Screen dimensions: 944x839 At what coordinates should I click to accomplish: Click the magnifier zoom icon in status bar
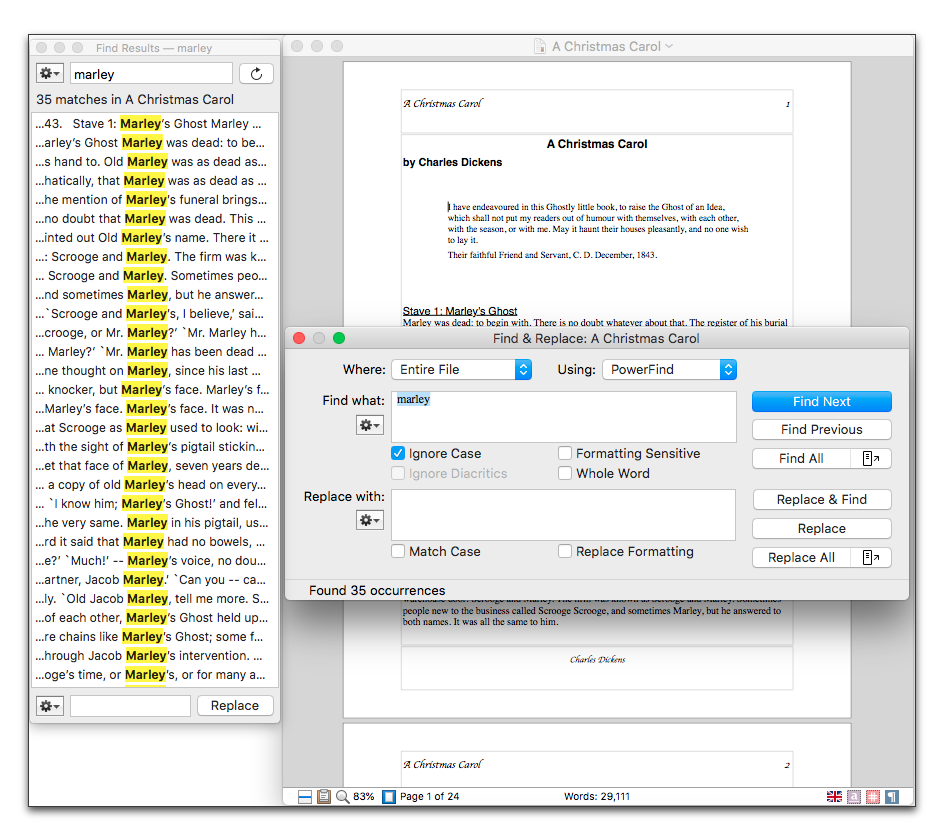(x=343, y=797)
